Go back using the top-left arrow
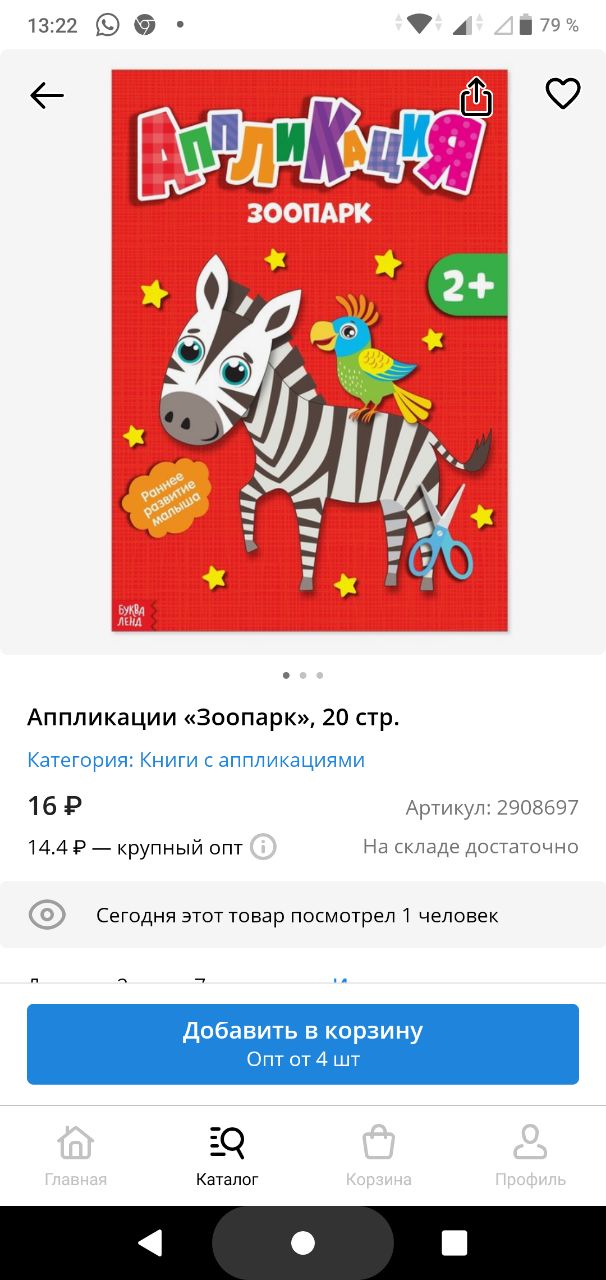The height and width of the screenshot is (1280, 606). (x=46, y=95)
